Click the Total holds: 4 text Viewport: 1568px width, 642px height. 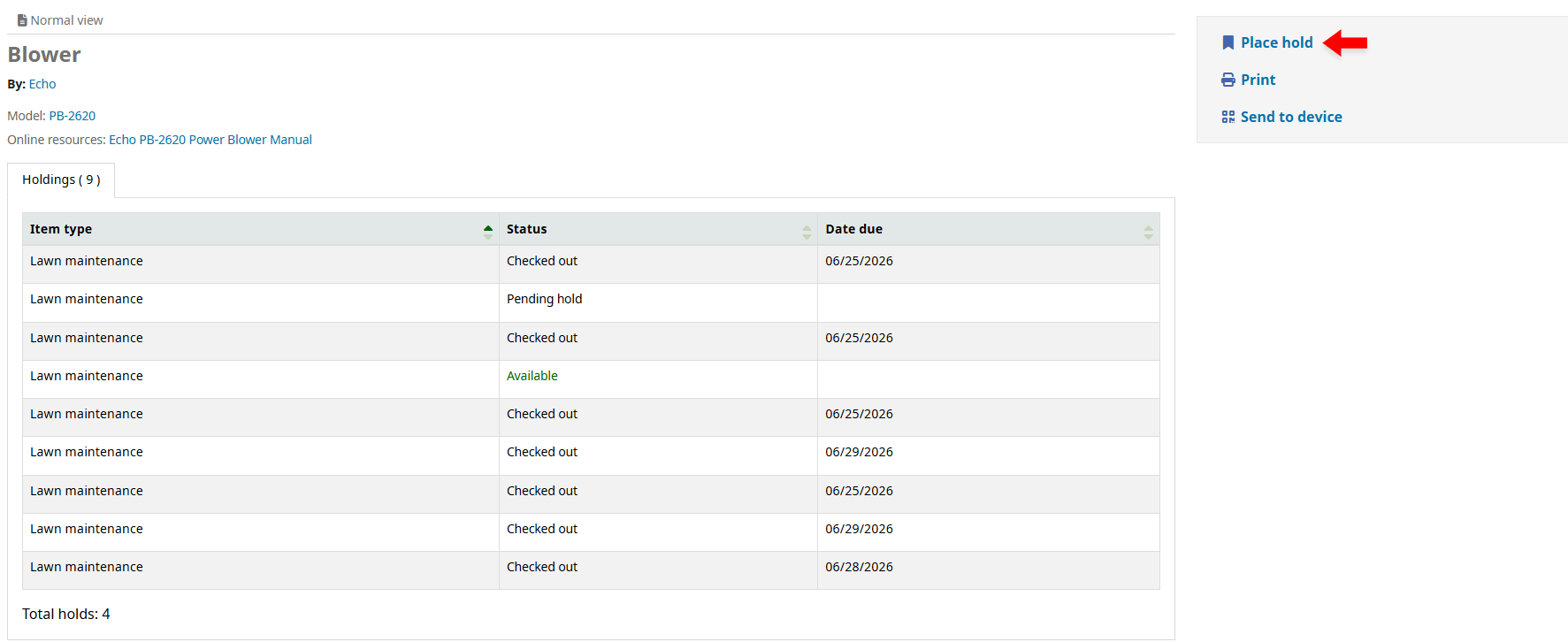pos(66,614)
